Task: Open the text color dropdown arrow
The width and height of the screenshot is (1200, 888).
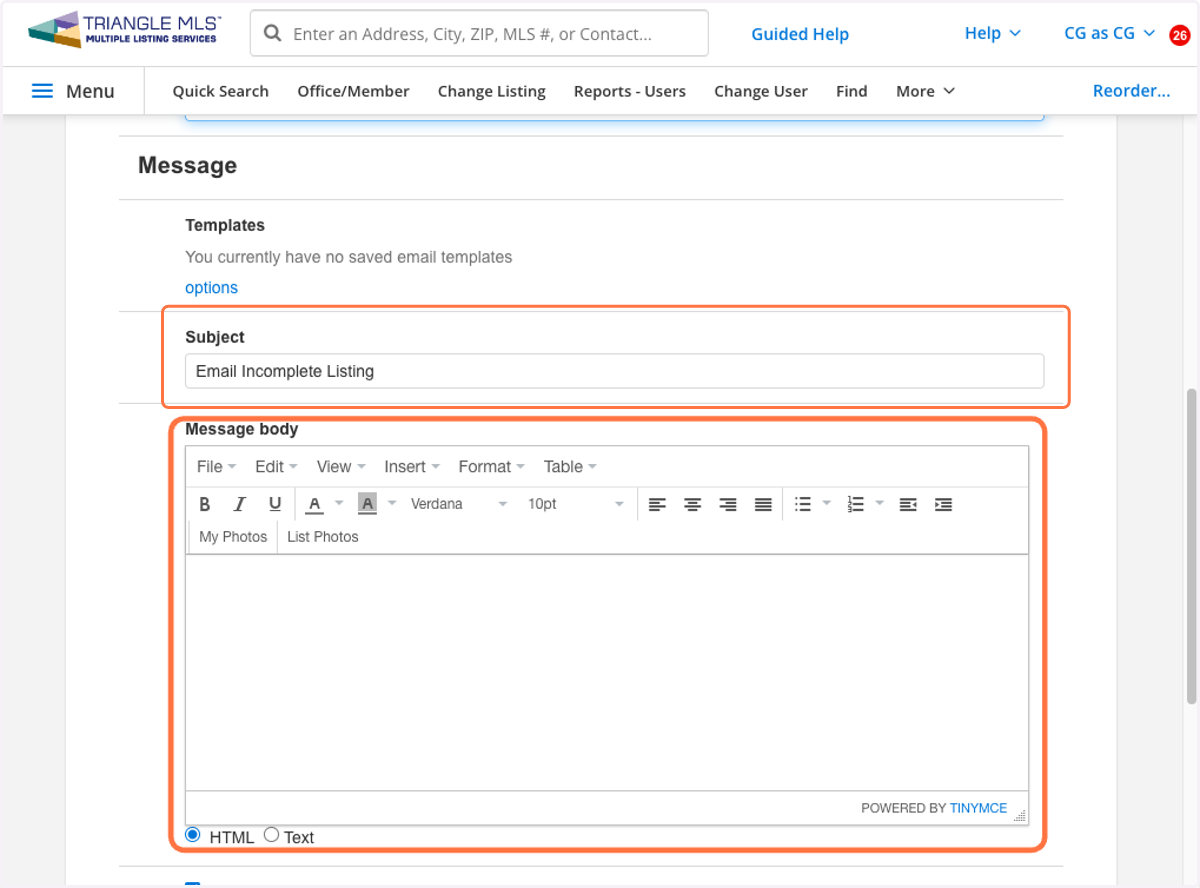Action: pos(339,504)
